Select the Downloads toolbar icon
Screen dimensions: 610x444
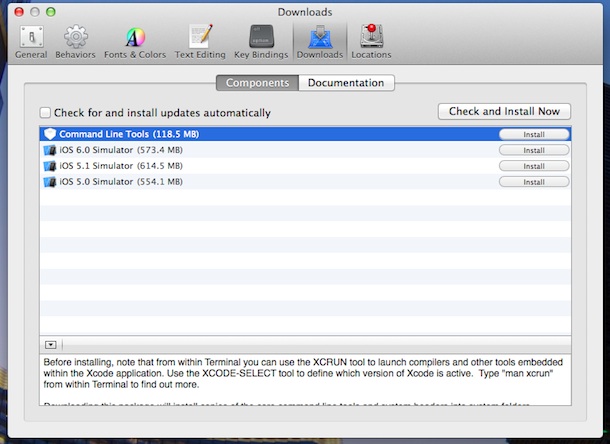320,42
